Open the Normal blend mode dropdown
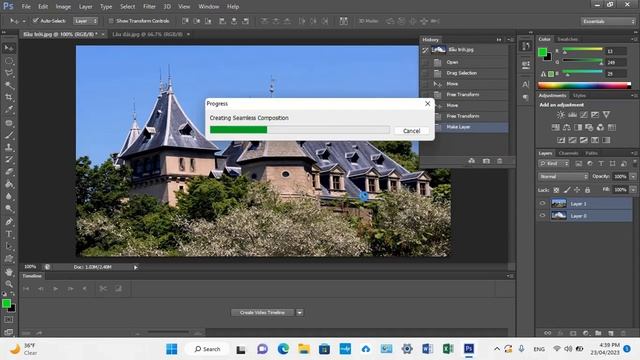The width and height of the screenshot is (640, 360). tap(563, 177)
